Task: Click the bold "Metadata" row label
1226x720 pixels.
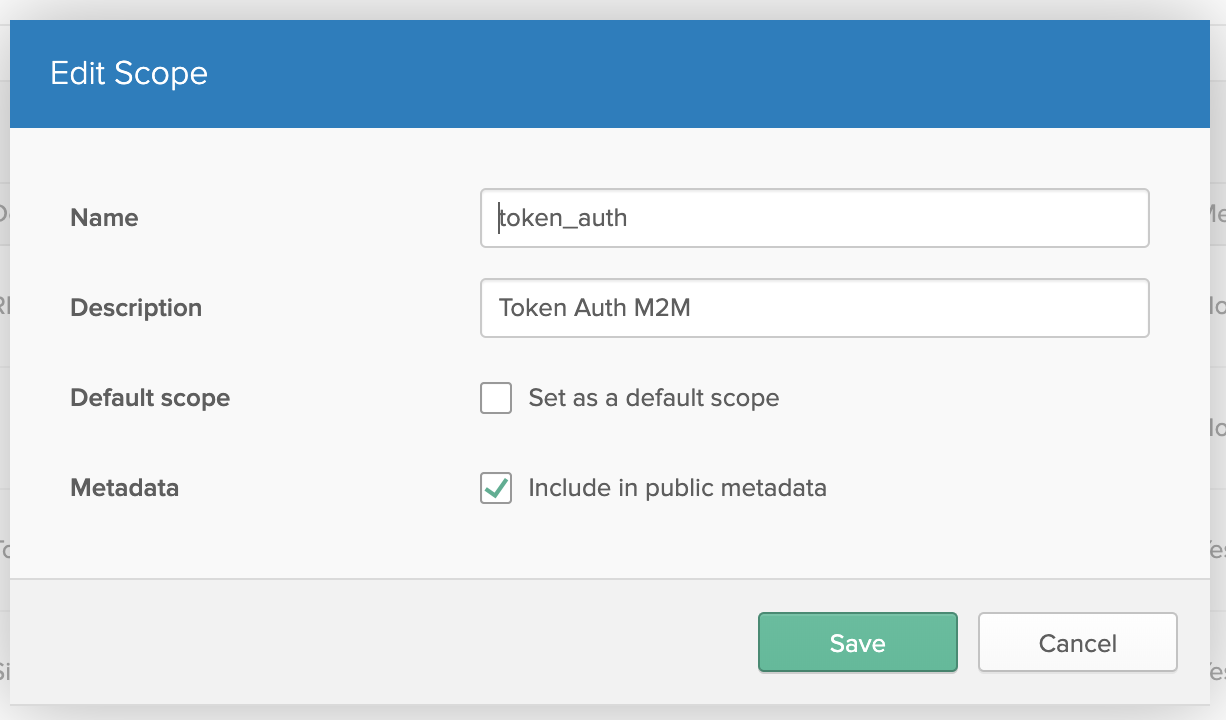Action: (x=124, y=488)
